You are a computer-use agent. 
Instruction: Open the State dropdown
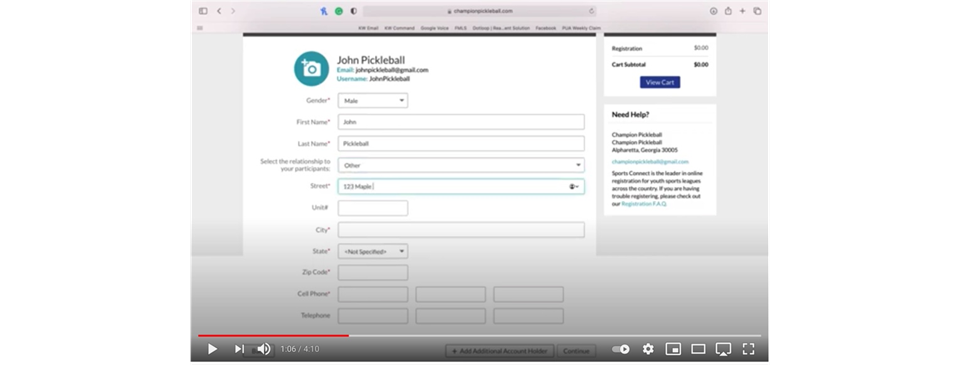point(372,251)
